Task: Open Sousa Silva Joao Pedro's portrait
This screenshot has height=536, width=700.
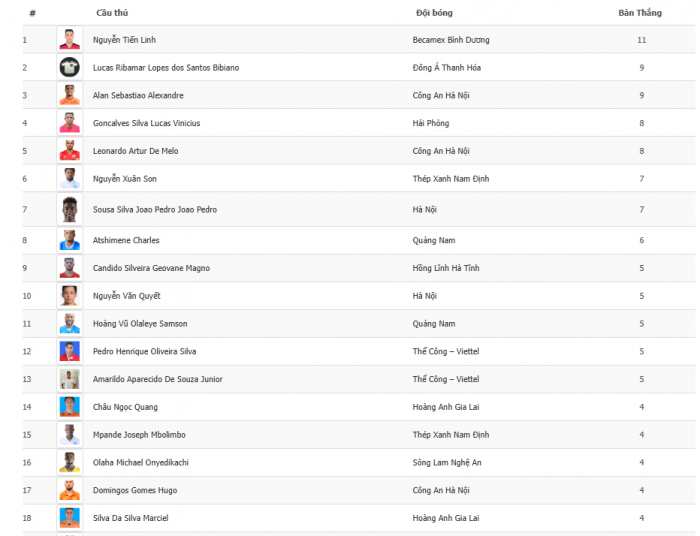Action: pos(70,209)
